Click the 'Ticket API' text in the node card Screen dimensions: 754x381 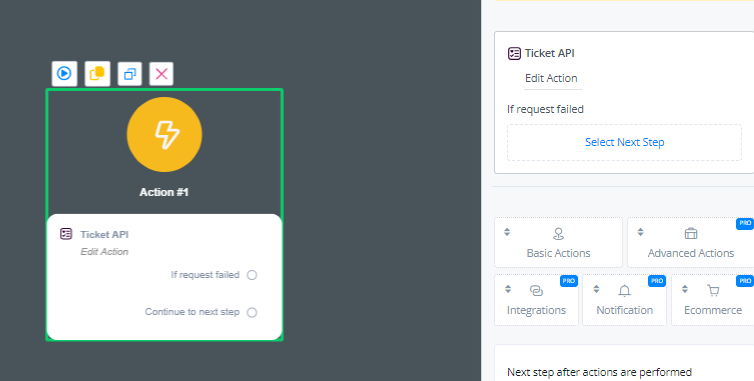click(104, 234)
